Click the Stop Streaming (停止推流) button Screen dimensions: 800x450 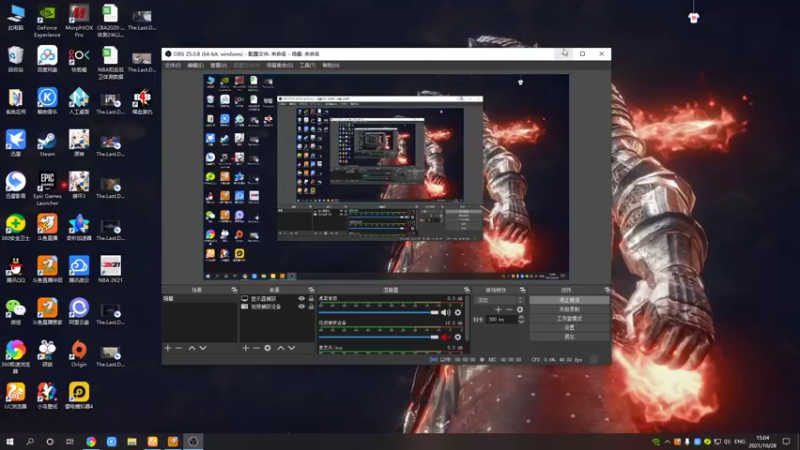[x=569, y=300]
